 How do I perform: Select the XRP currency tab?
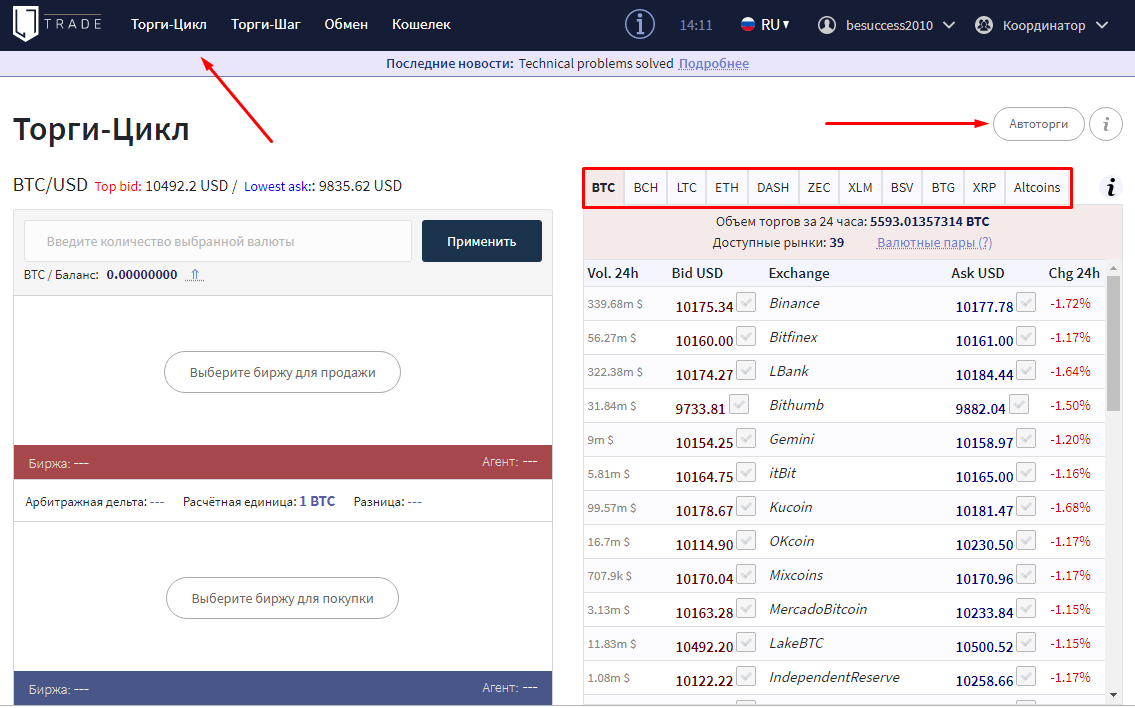click(984, 187)
